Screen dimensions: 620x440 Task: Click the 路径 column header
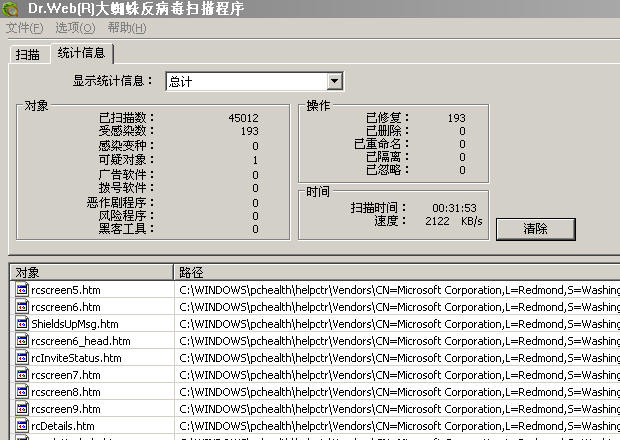coord(397,272)
